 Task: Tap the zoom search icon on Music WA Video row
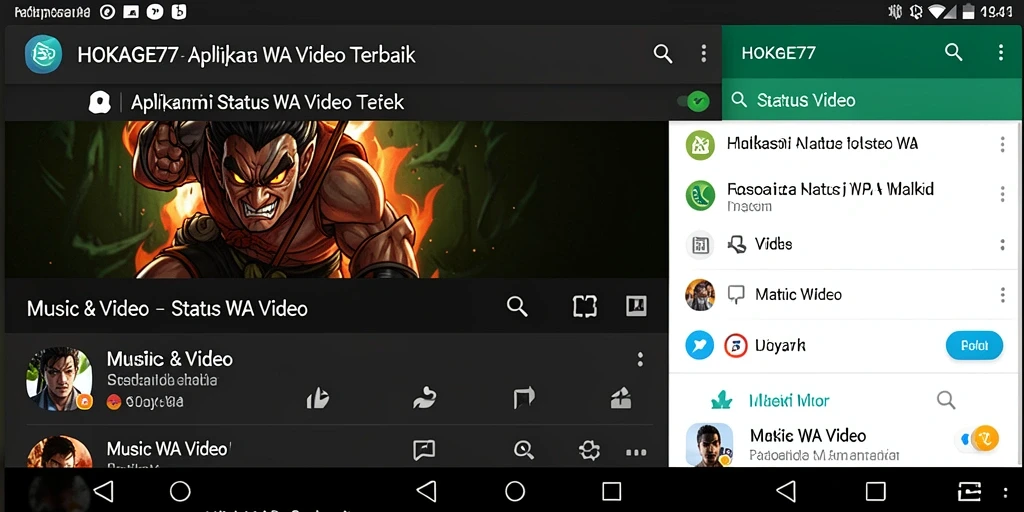tap(524, 449)
